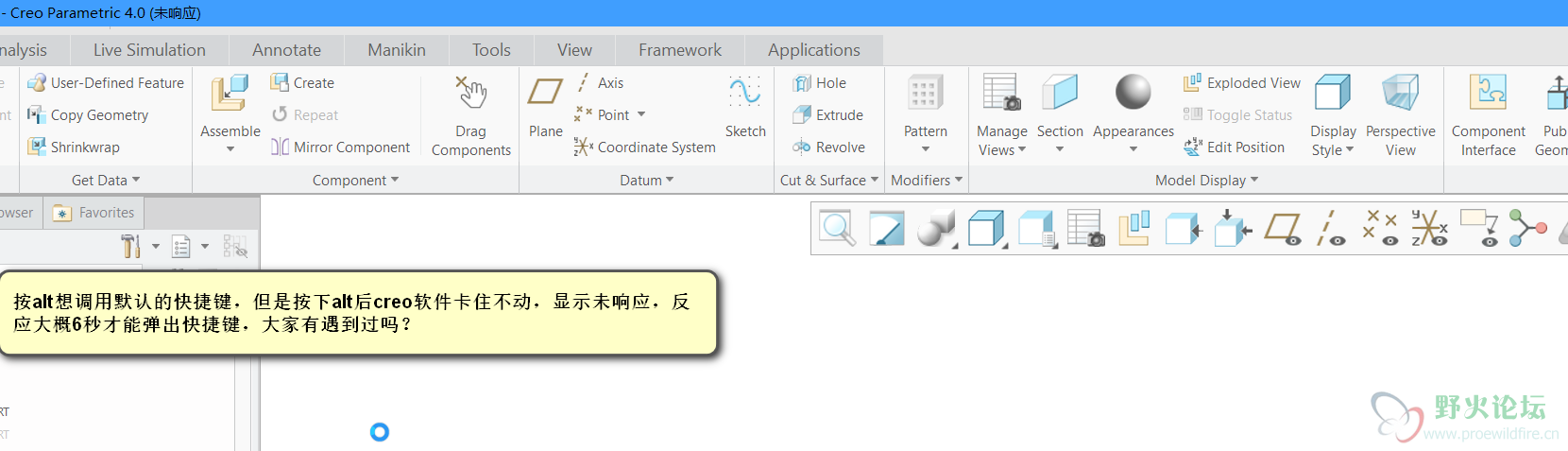
Task: Activate Drag Components tool
Action: coord(470,115)
